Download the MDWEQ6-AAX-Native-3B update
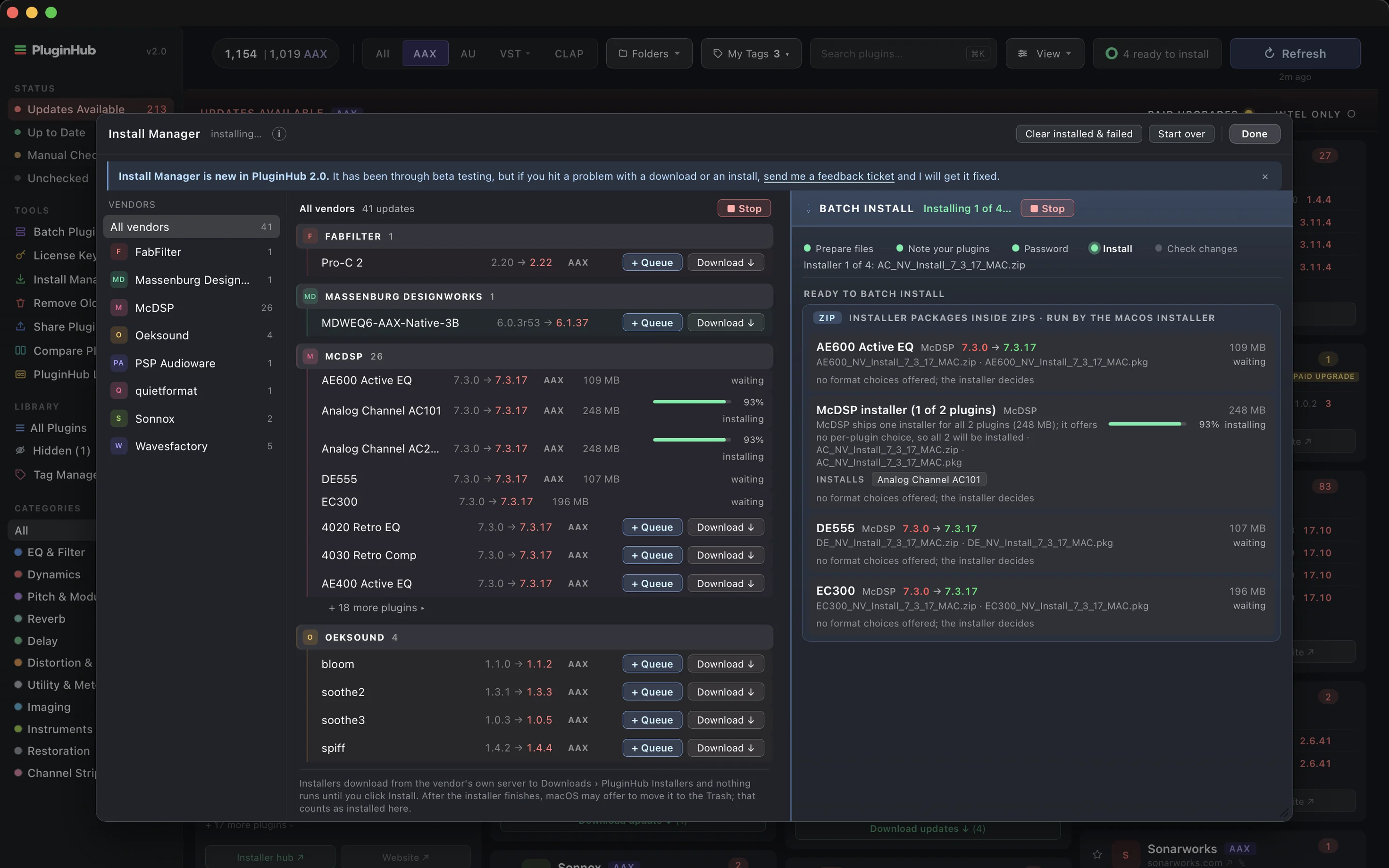The height and width of the screenshot is (868, 1389). pos(726,323)
